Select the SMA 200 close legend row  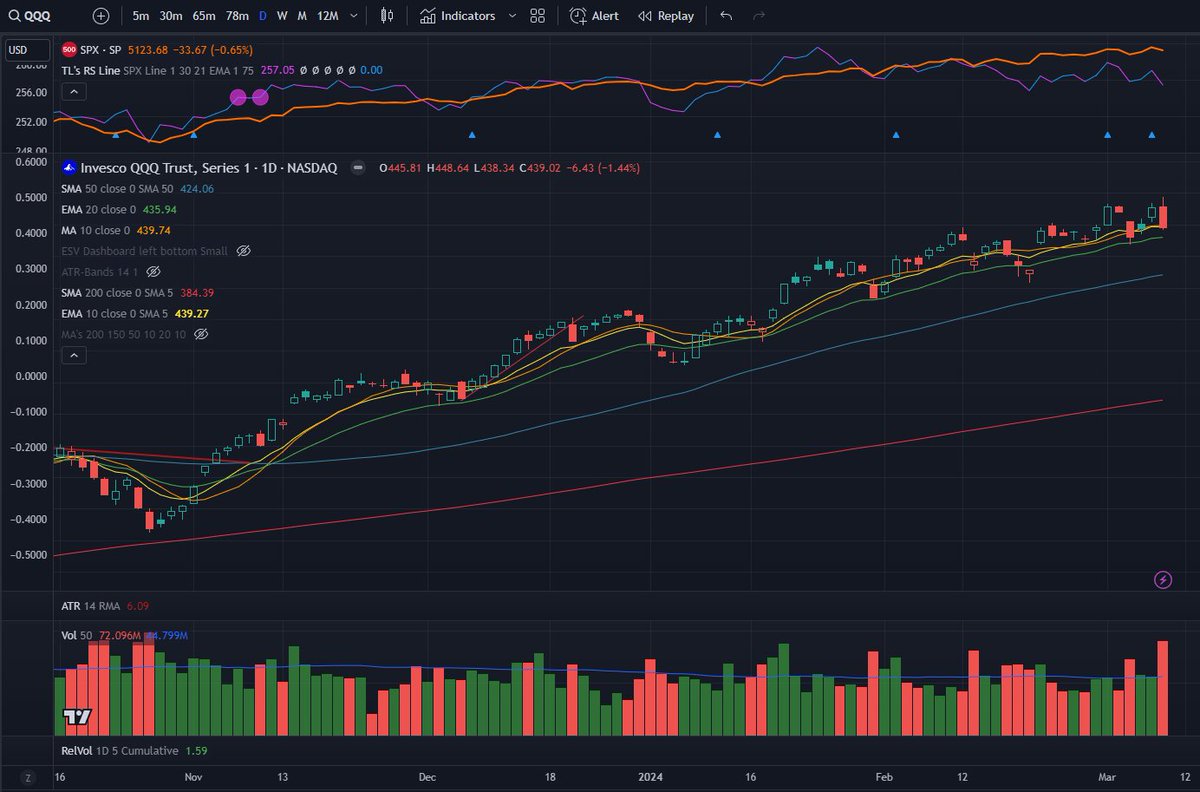138,293
